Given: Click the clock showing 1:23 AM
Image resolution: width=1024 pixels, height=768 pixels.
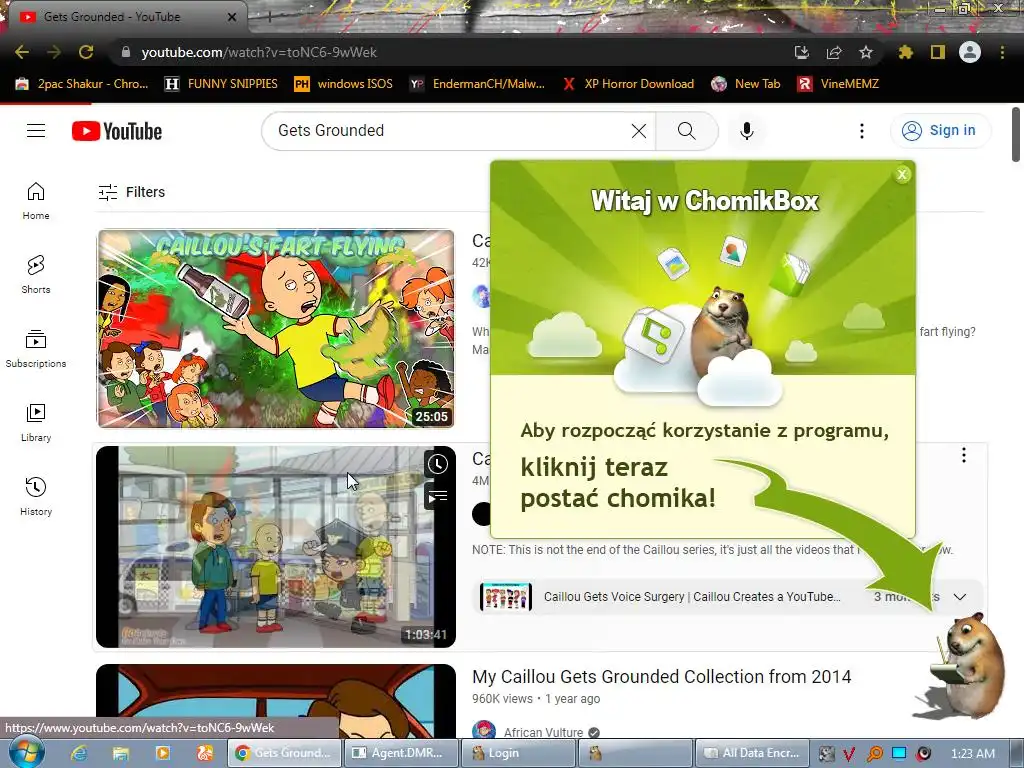Looking at the screenshot, I should (973, 754).
